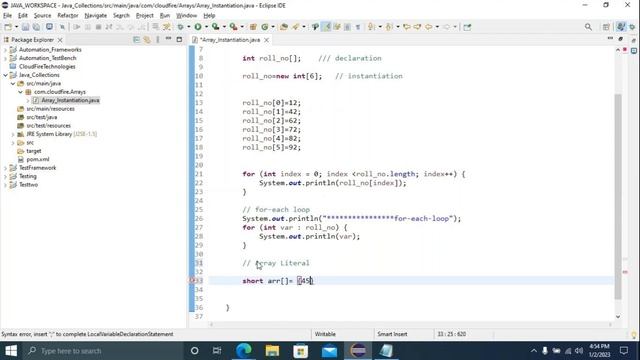Select the src/test/resources folder
640x360 pixels.
[x=49, y=126]
